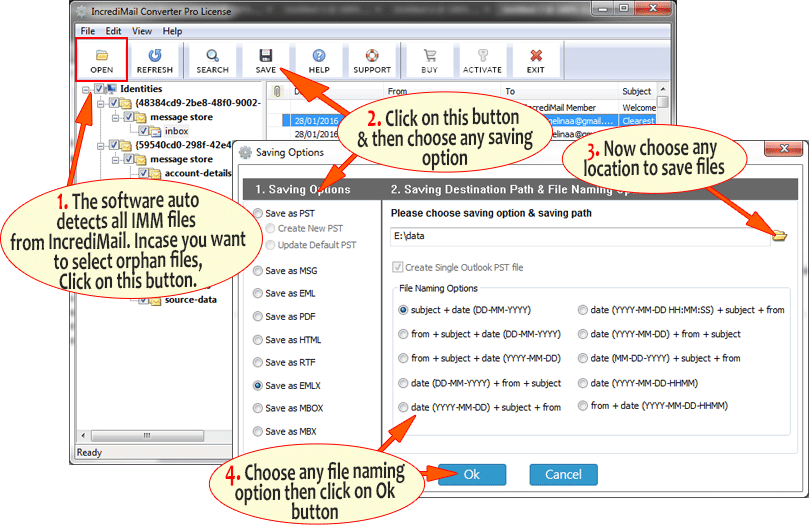Image resolution: width=809 pixels, height=525 pixels.
Task: Select Save as RTF option
Action: [258, 362]
